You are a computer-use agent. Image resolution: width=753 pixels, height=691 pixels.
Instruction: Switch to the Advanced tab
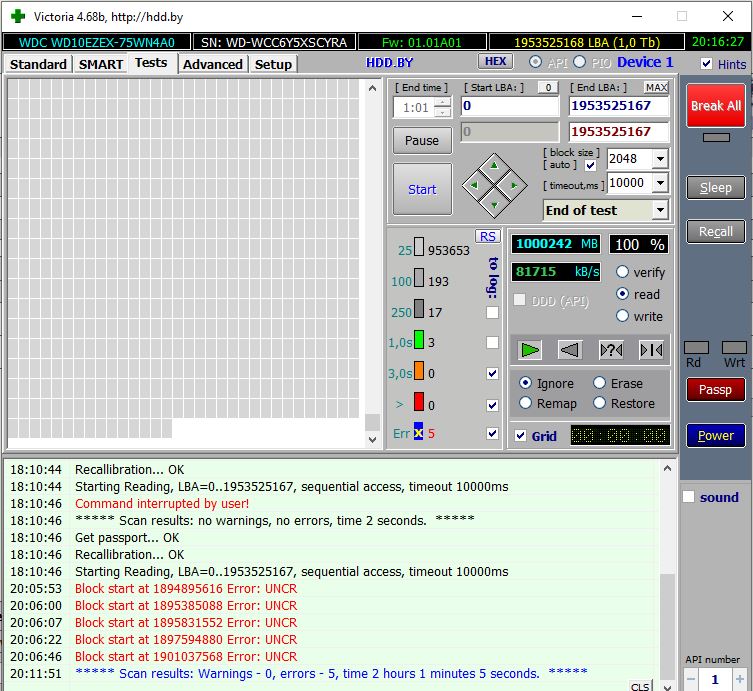(213, 64)
